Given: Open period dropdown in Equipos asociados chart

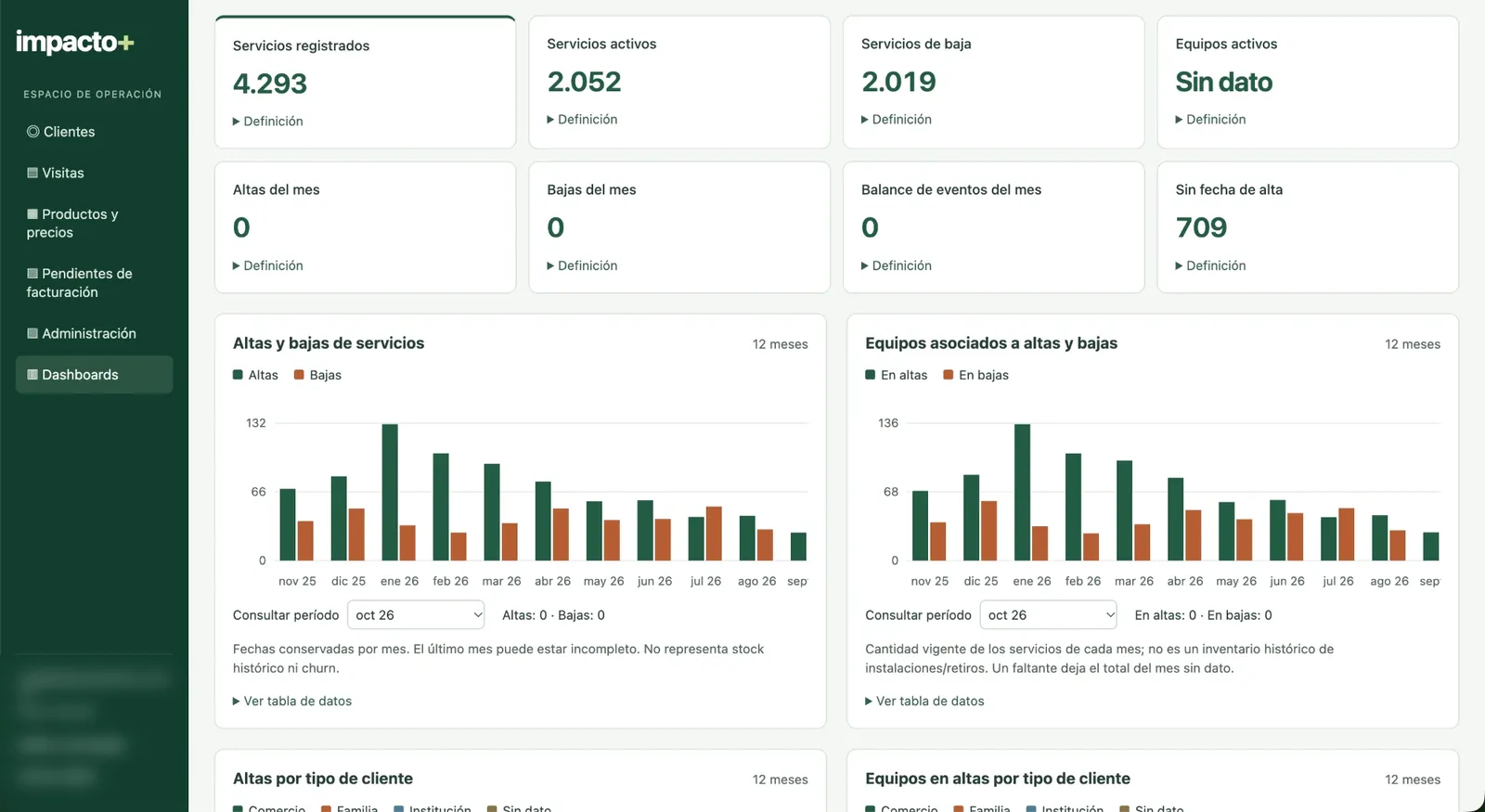Looking at the screenshot, I should [1048, 615].
